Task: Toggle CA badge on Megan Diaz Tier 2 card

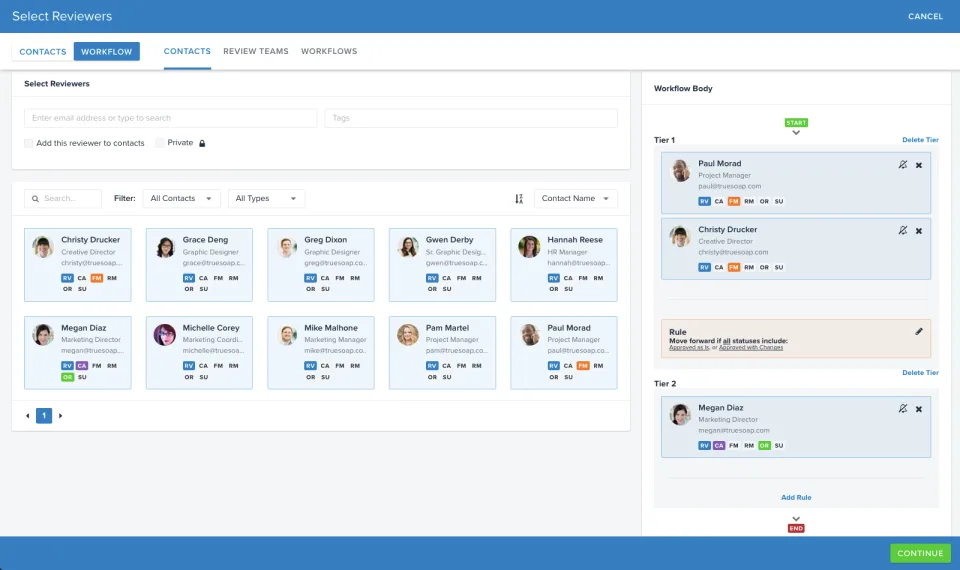Action: coord(719,446)
